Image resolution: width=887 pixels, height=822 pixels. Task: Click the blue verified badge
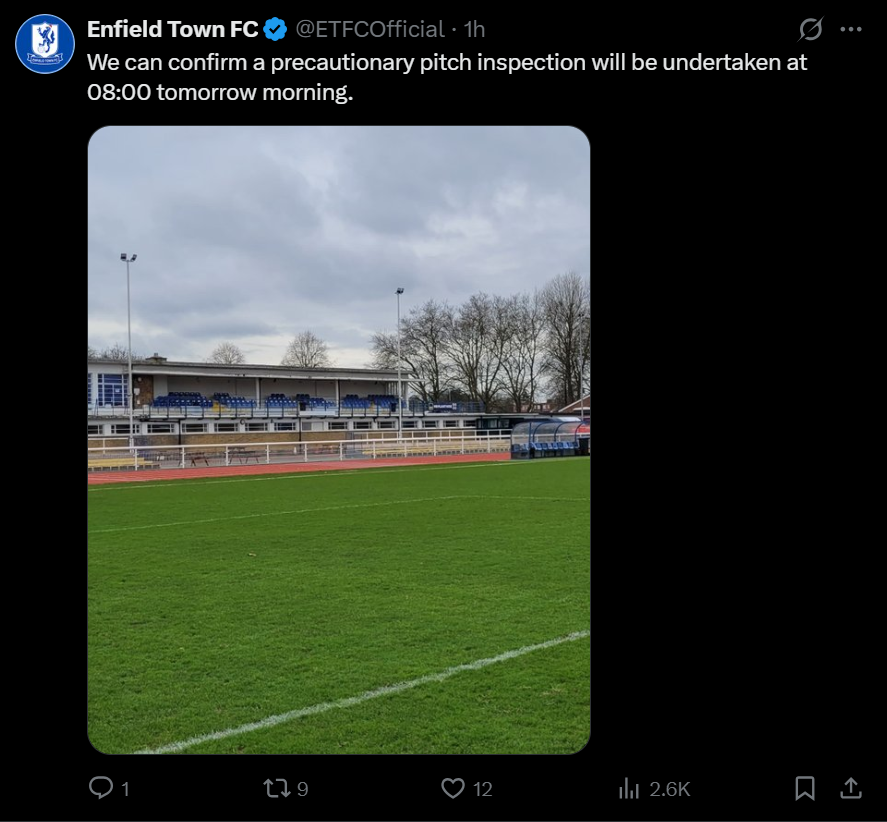[x=275, y=30]
